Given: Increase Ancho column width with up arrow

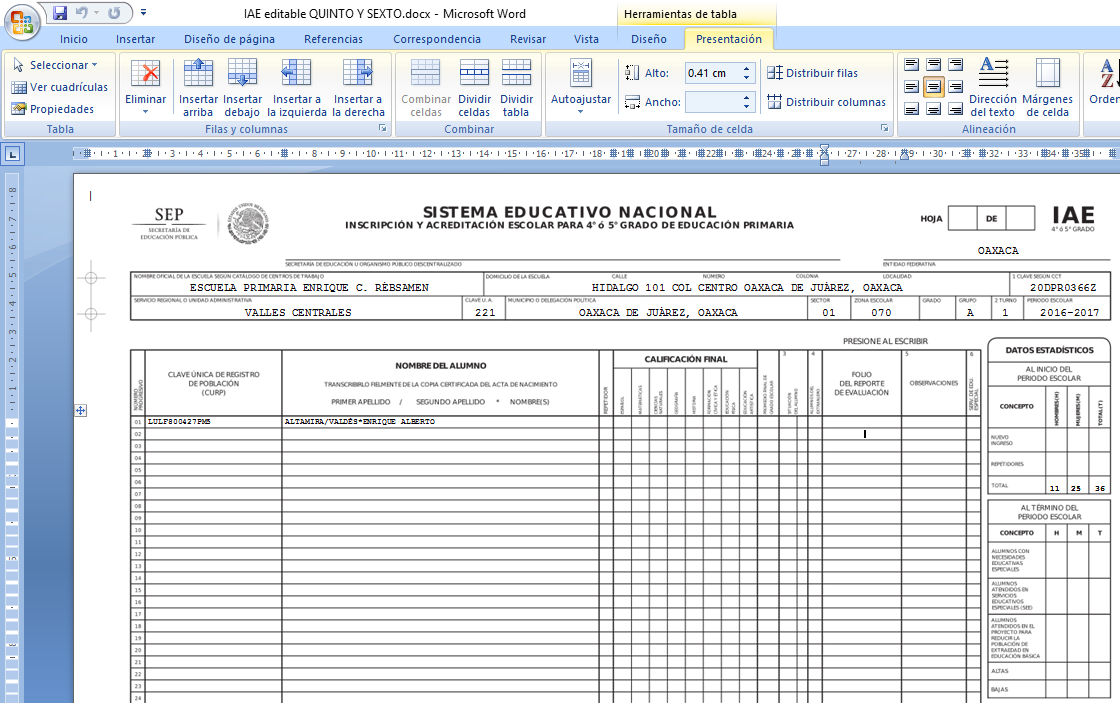Looking at the screenshot, I should point(746,98).
